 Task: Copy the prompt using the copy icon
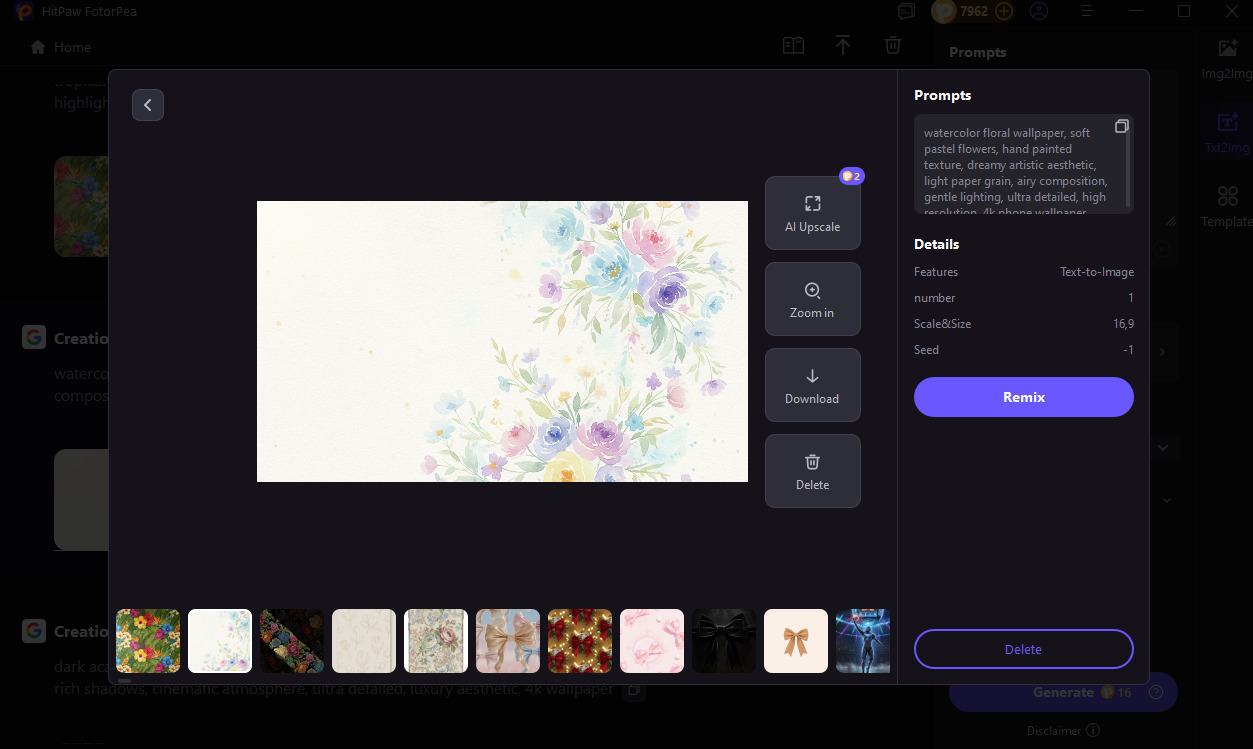(x=1121, y=125)
